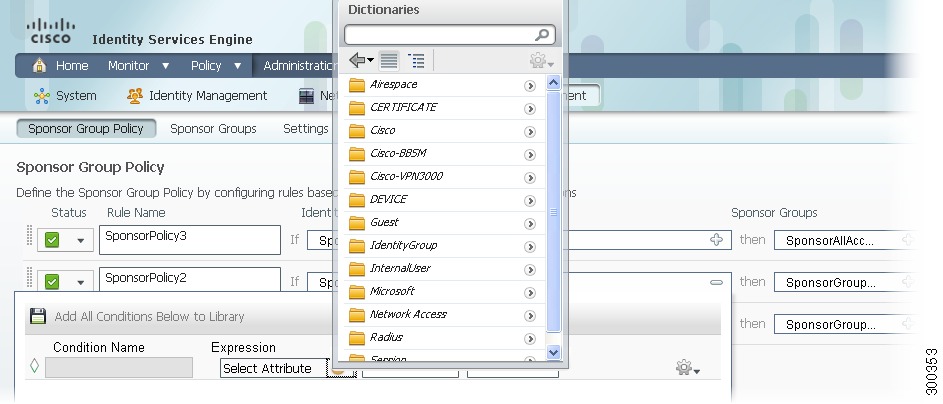Viewport: 943px width, 404px height.
Task: Expand the InternalUser arrow button
Action: click(530, 269)
